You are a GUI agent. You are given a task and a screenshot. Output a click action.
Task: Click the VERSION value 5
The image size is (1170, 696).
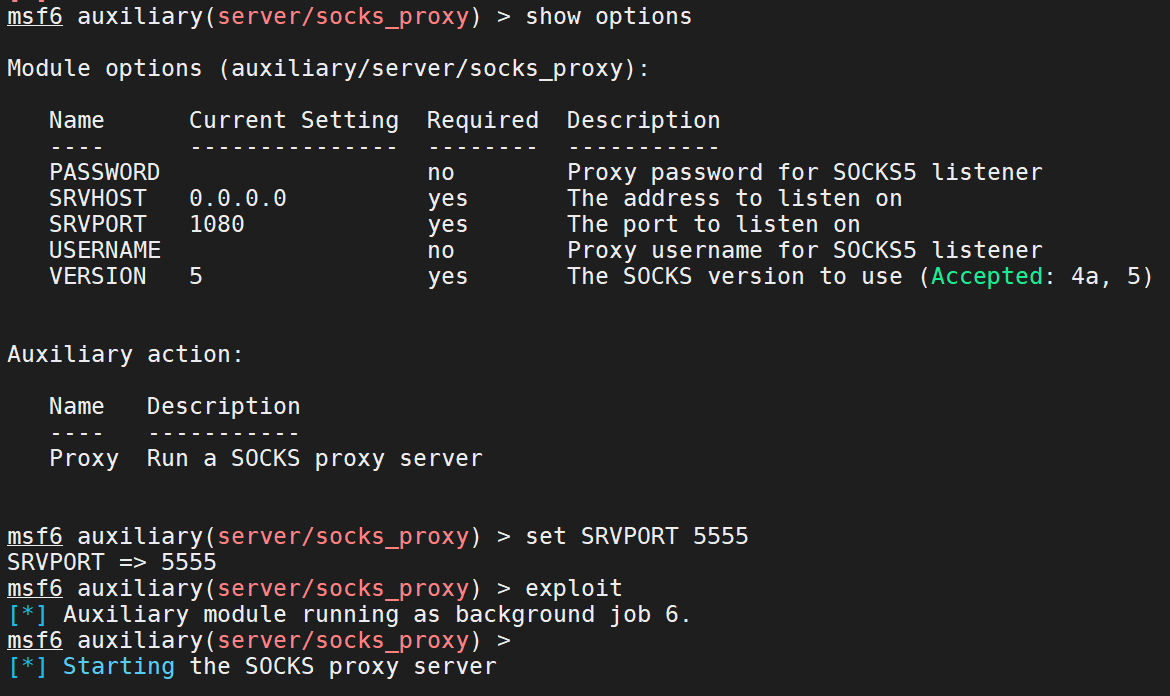point(196,277)
